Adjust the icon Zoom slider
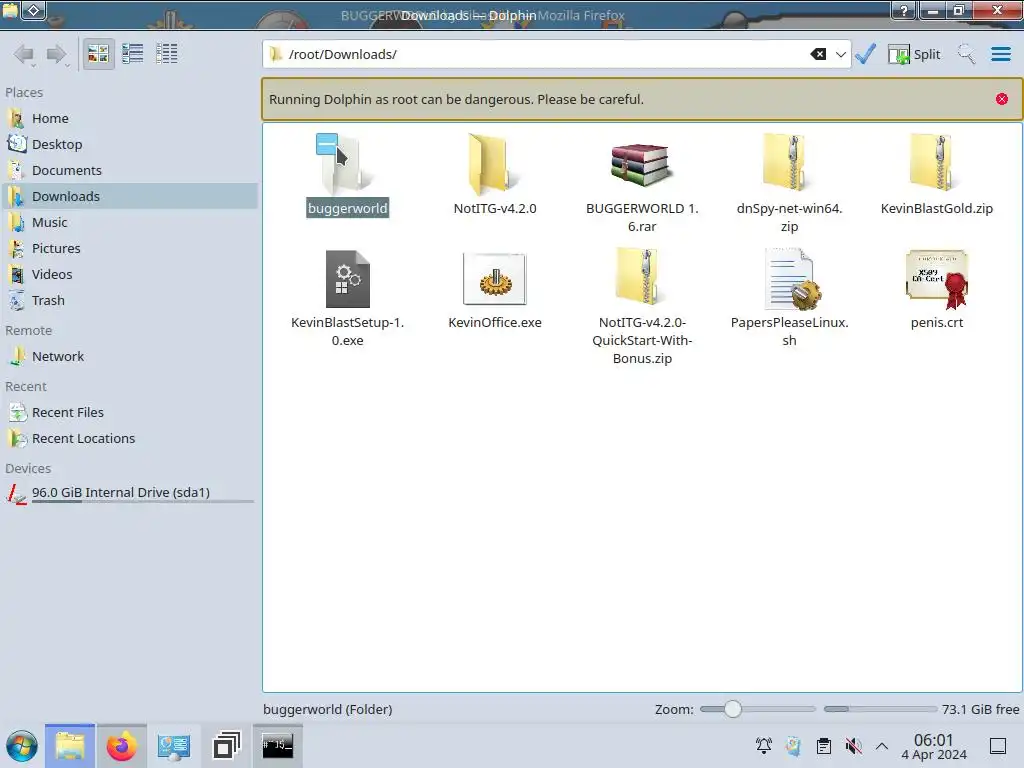1024x768 pixels. click(757, 709)
